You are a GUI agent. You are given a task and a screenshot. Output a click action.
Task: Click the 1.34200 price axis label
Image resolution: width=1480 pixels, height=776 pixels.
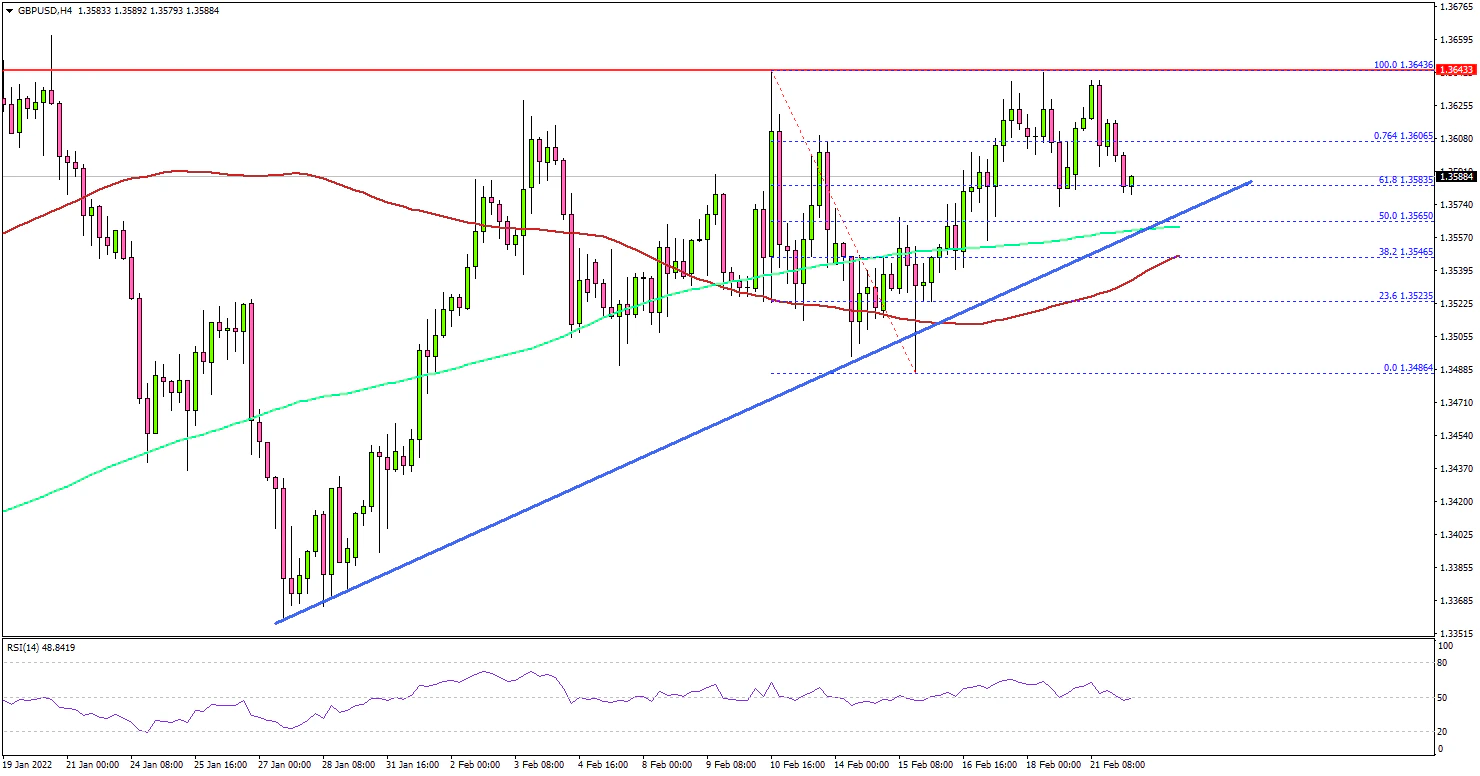point(1457,501)
